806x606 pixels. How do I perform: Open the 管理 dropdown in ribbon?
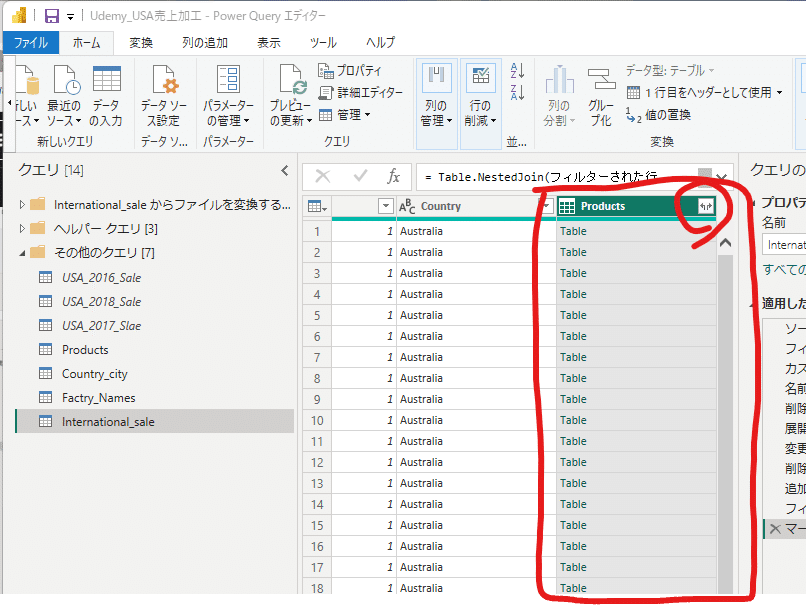click(344, 115)
